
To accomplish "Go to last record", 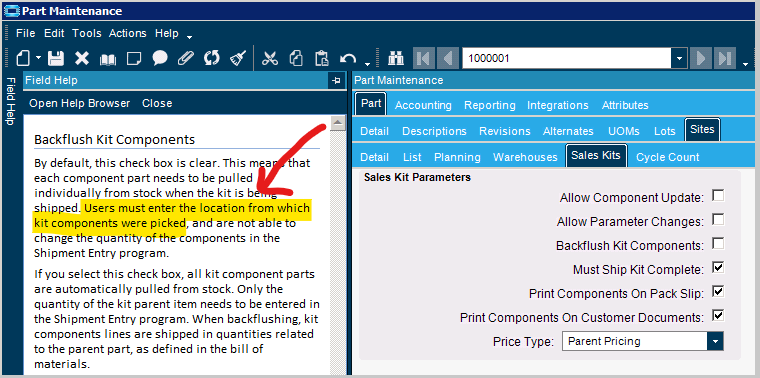I will [x=725, y=59].
